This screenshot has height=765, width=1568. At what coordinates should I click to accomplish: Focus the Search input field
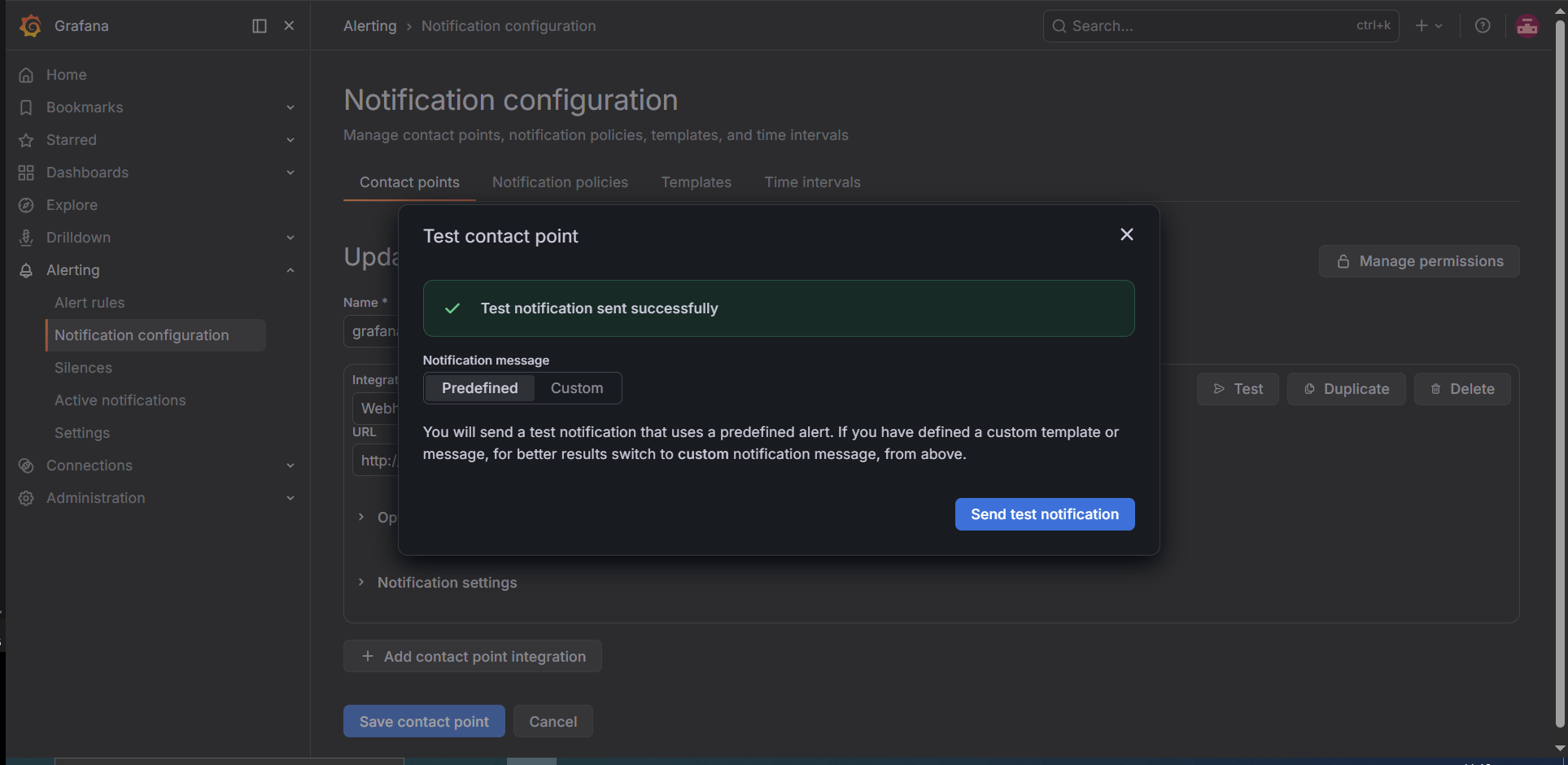click(x=1221, y=26)
